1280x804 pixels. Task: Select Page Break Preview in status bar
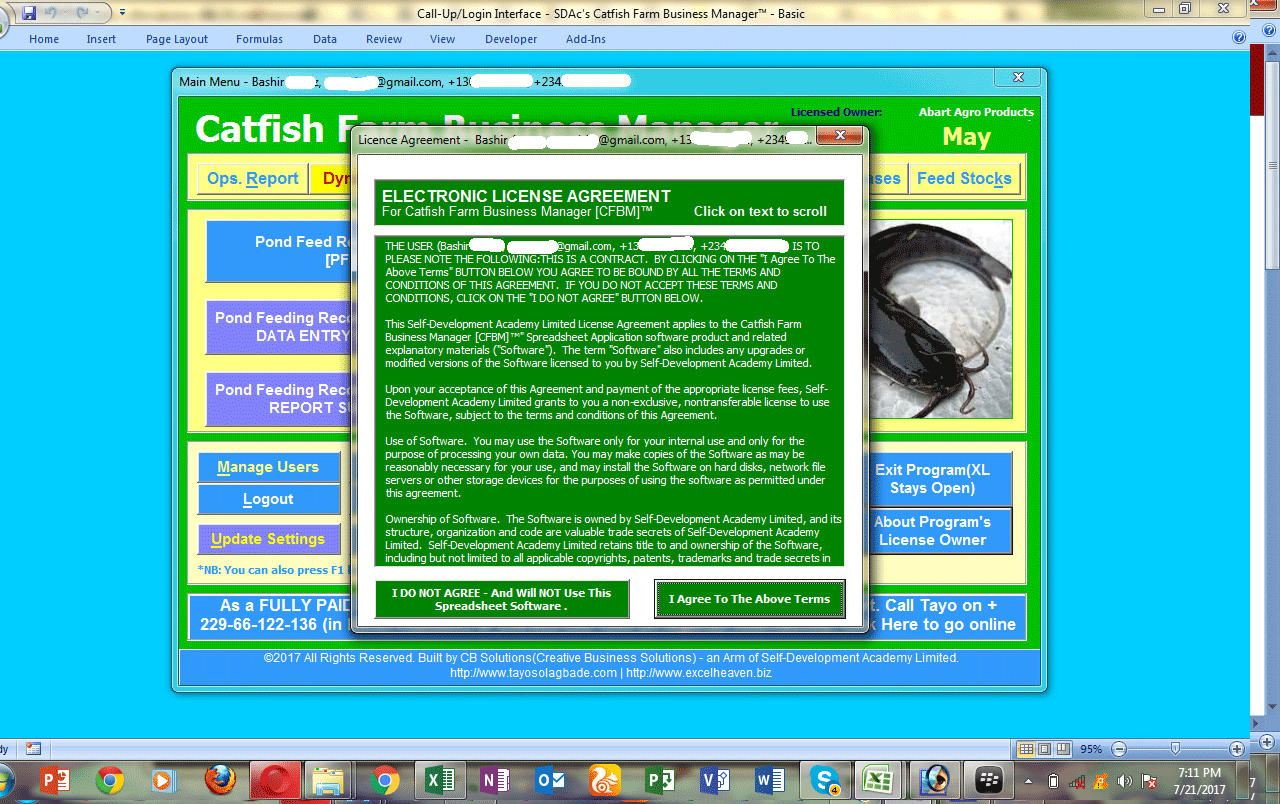(1063, 749)
